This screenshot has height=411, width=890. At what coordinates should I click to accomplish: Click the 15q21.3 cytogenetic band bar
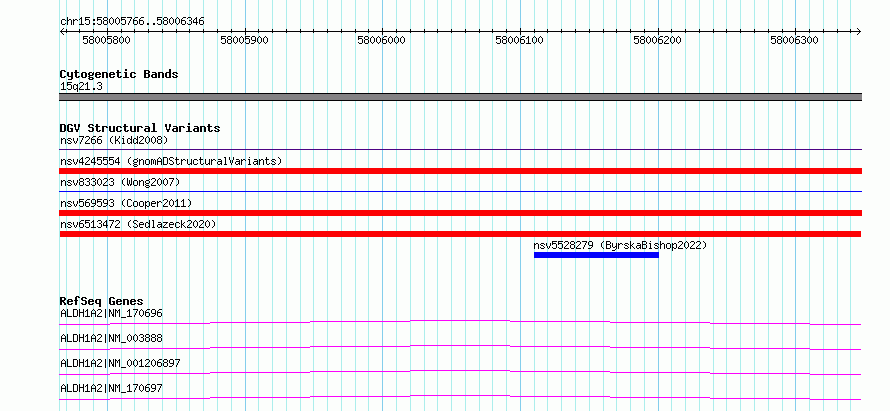pos(460,97)
